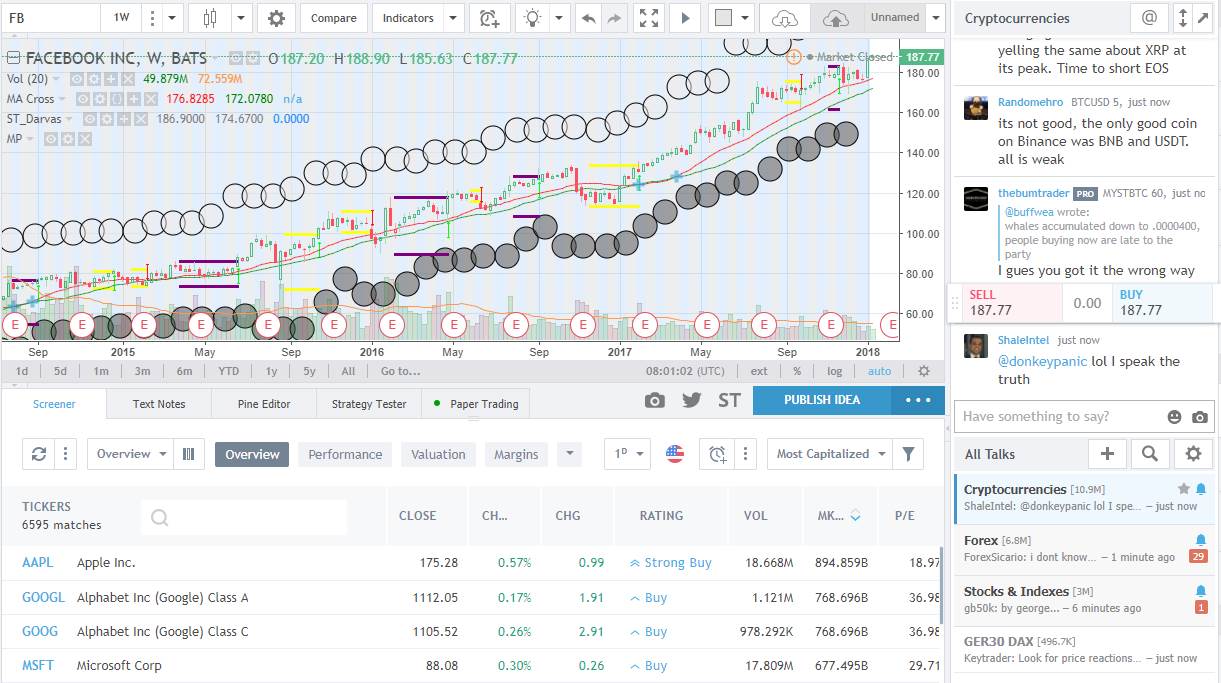Click the undo arrow in toolbar
1221x683 pixels.
589,18
